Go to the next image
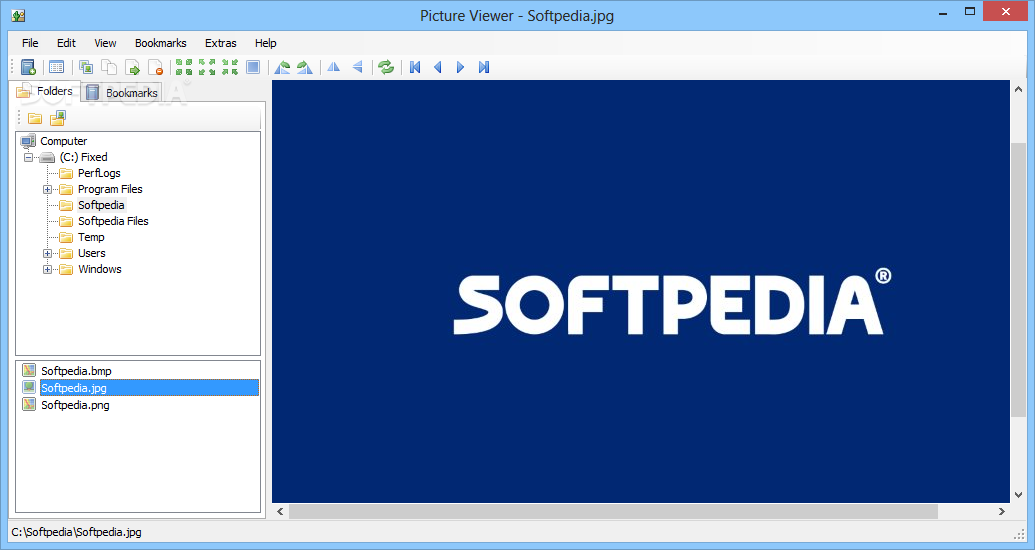 click(461, 67)
